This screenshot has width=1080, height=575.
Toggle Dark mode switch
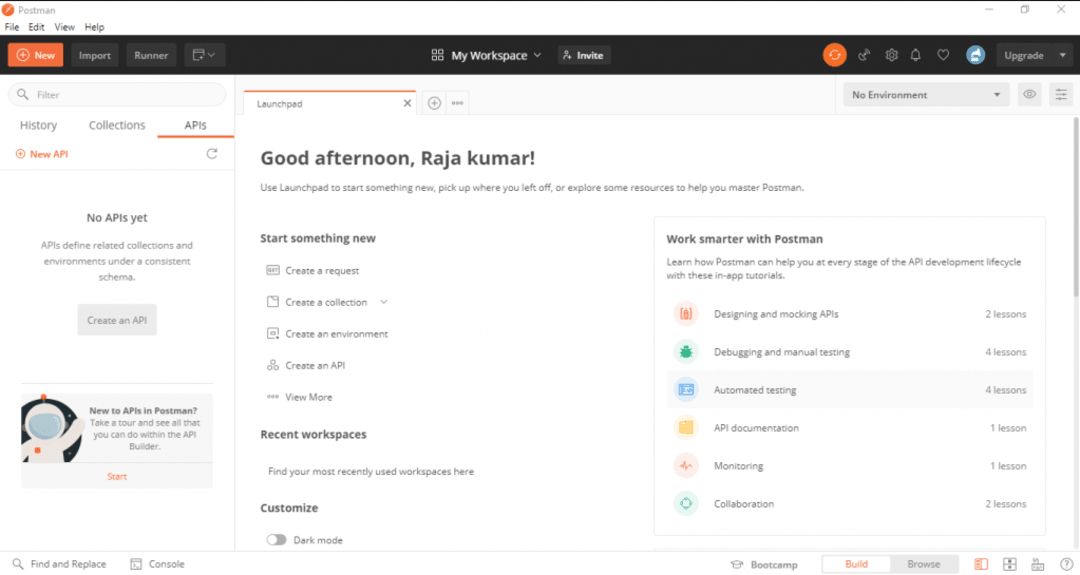277,540
